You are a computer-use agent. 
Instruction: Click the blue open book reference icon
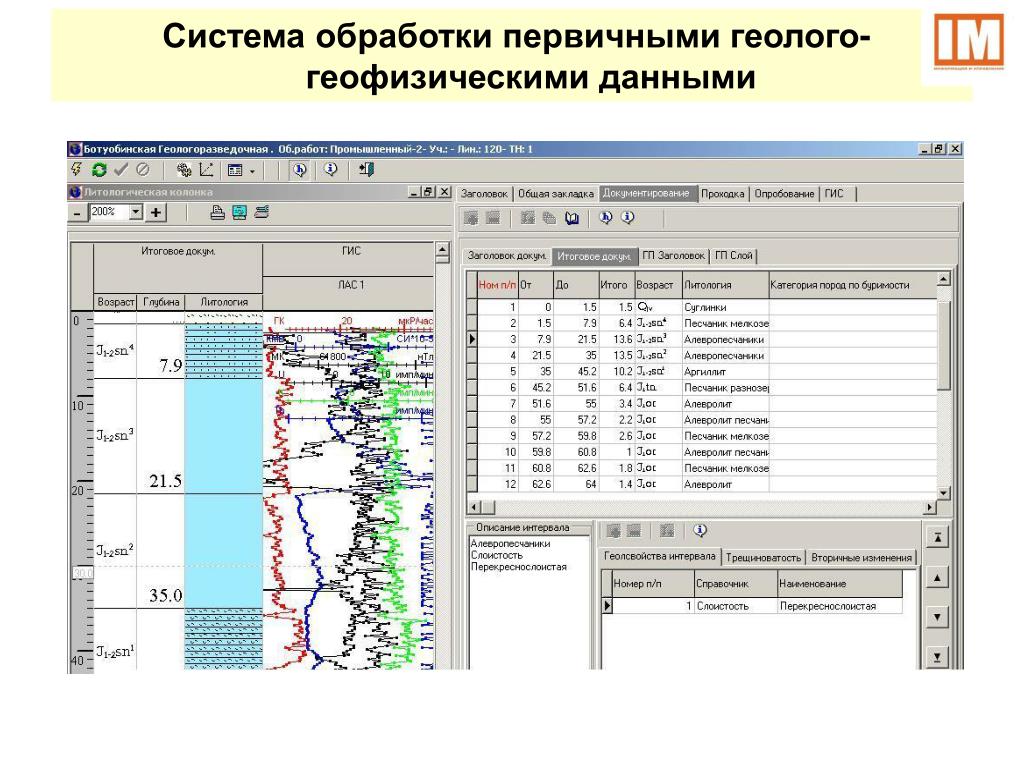(572, 217)
